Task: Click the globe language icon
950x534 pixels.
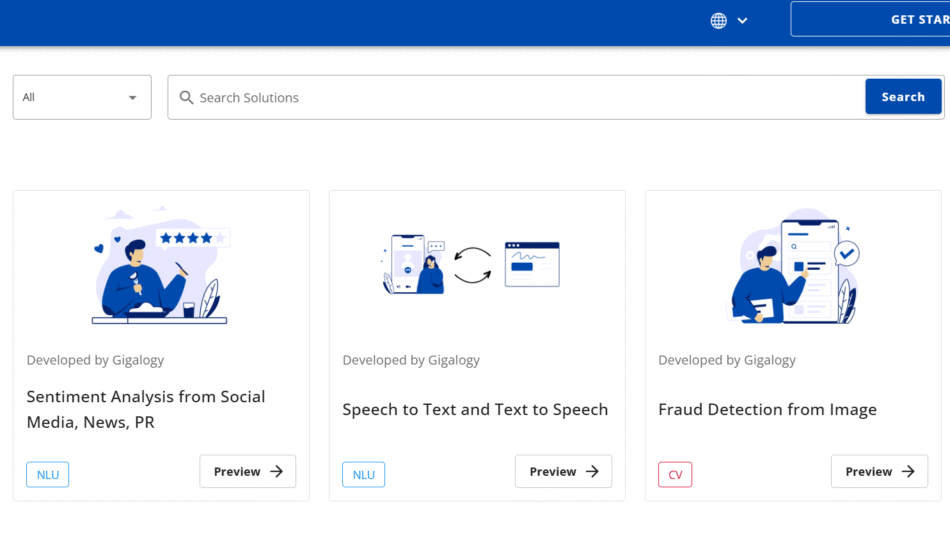Action: 718,20
